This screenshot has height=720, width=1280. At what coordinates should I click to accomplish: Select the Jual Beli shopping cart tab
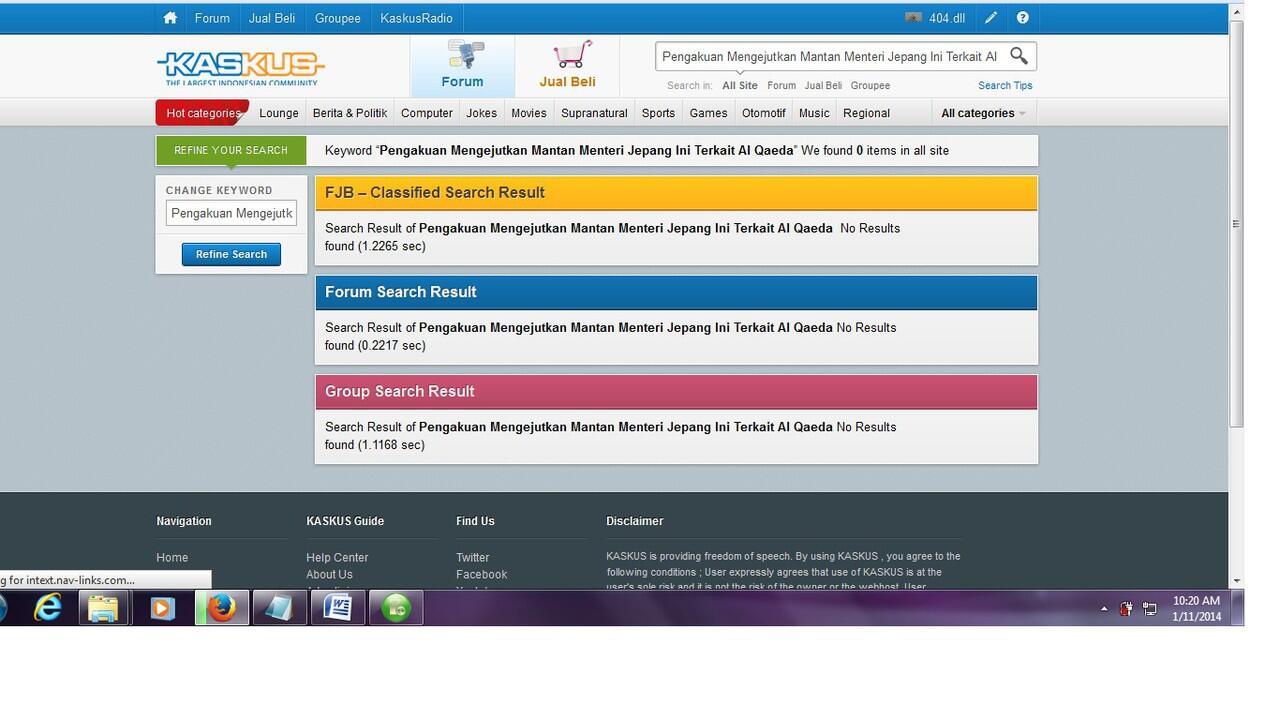coord(568,66)
